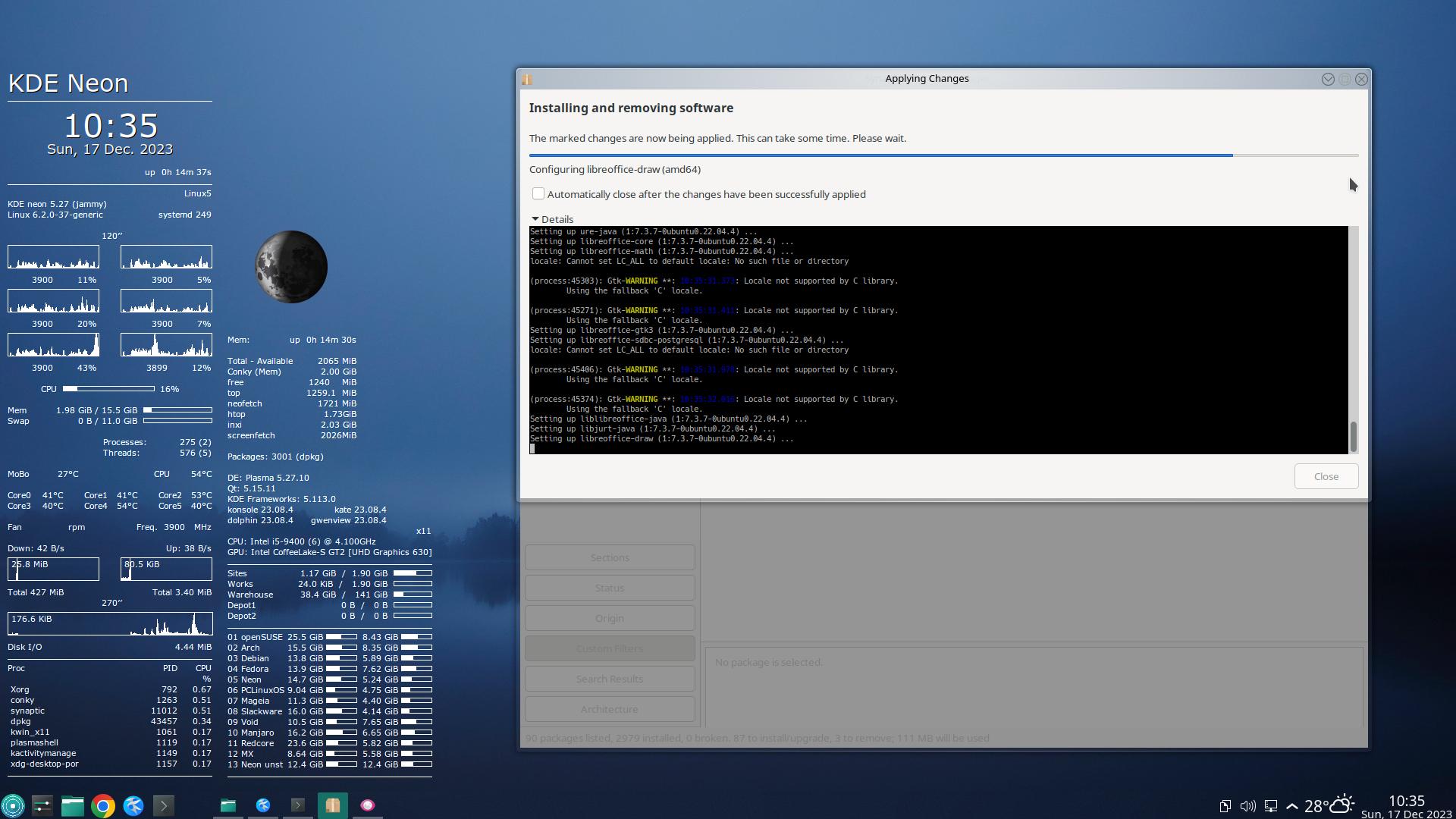Image resolution: width=1456 pixels, height=819 pixels.
Task: Collapse the Details terminal expander
Action: [535, 219]
